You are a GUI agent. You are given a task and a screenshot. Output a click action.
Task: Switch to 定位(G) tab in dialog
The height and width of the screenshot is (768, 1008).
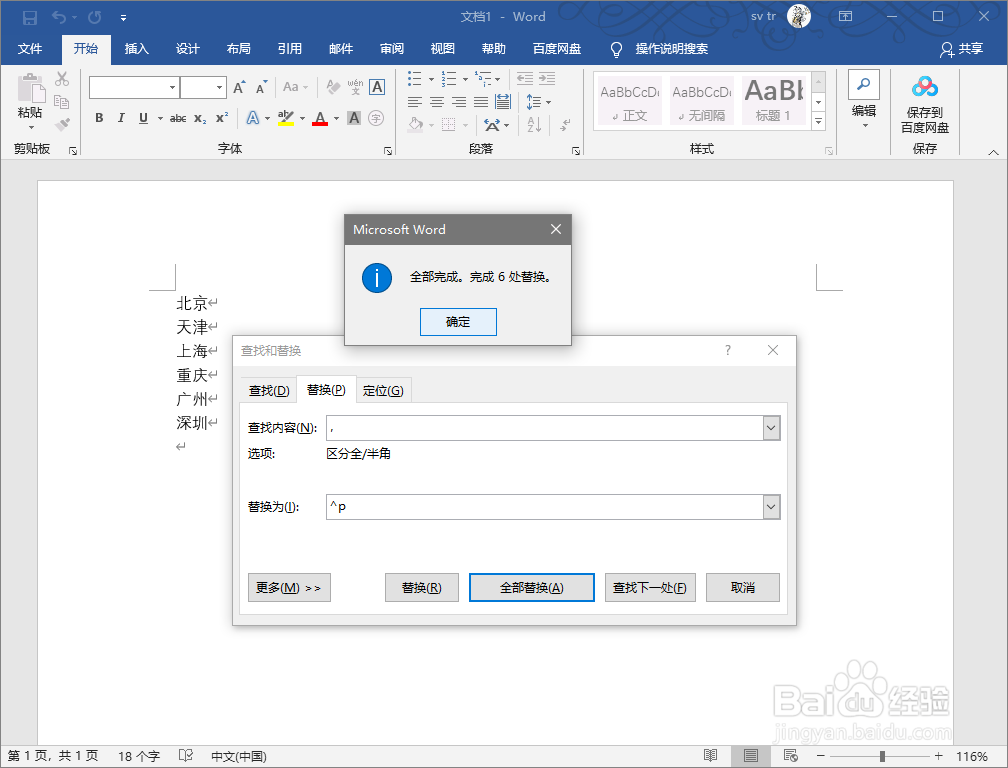(x=383, y=391)
